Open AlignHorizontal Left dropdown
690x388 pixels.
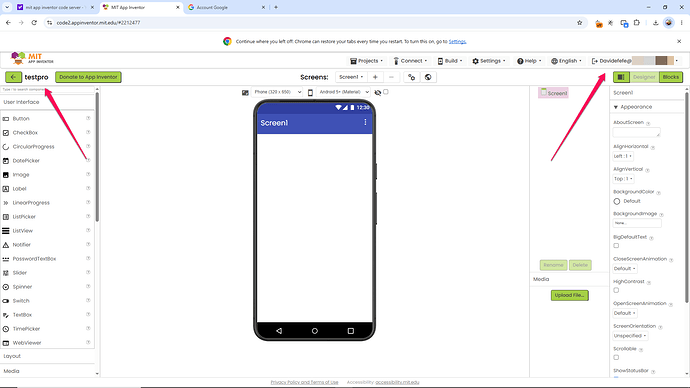click(623, 156)
